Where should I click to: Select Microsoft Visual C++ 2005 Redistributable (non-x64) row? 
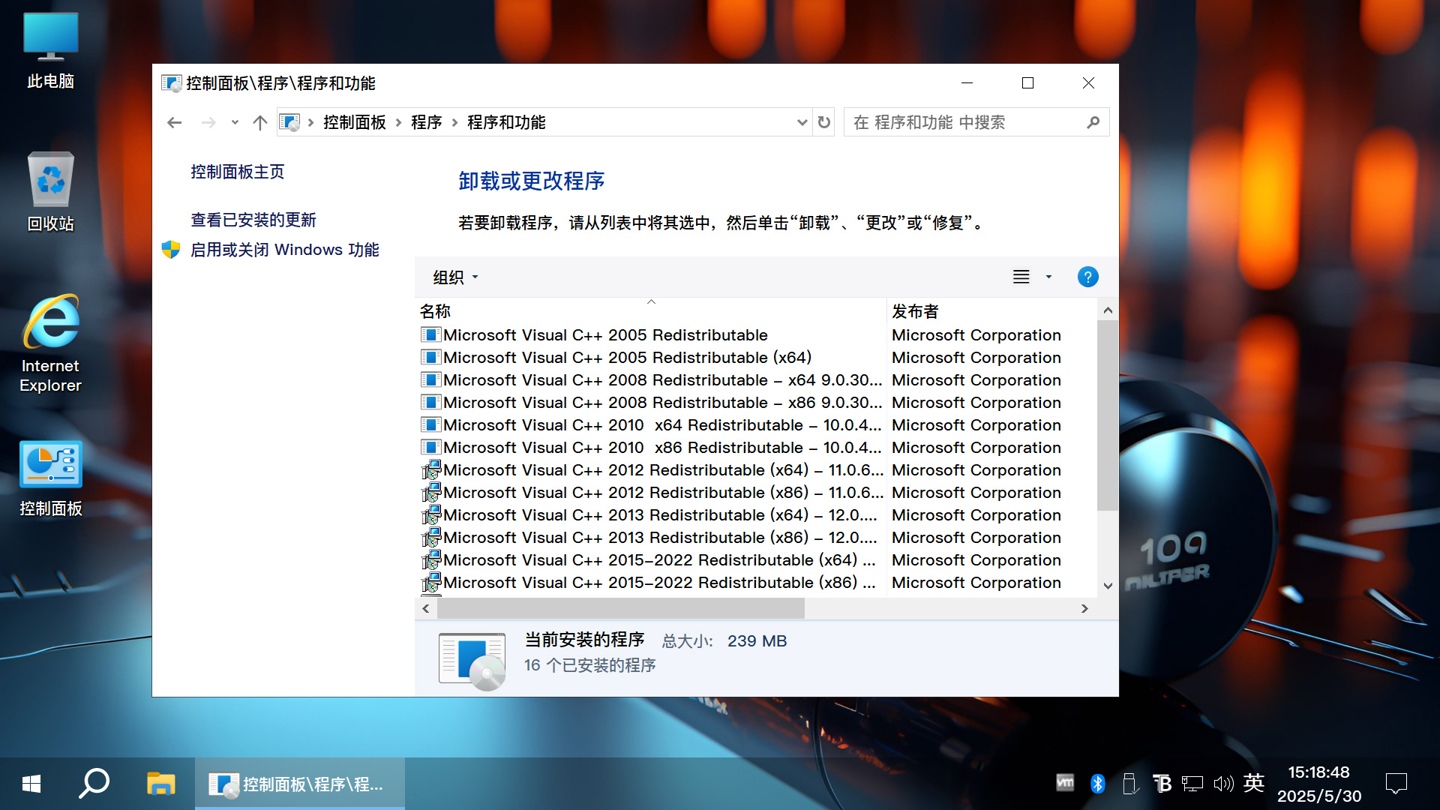click(x=755, y=335)
